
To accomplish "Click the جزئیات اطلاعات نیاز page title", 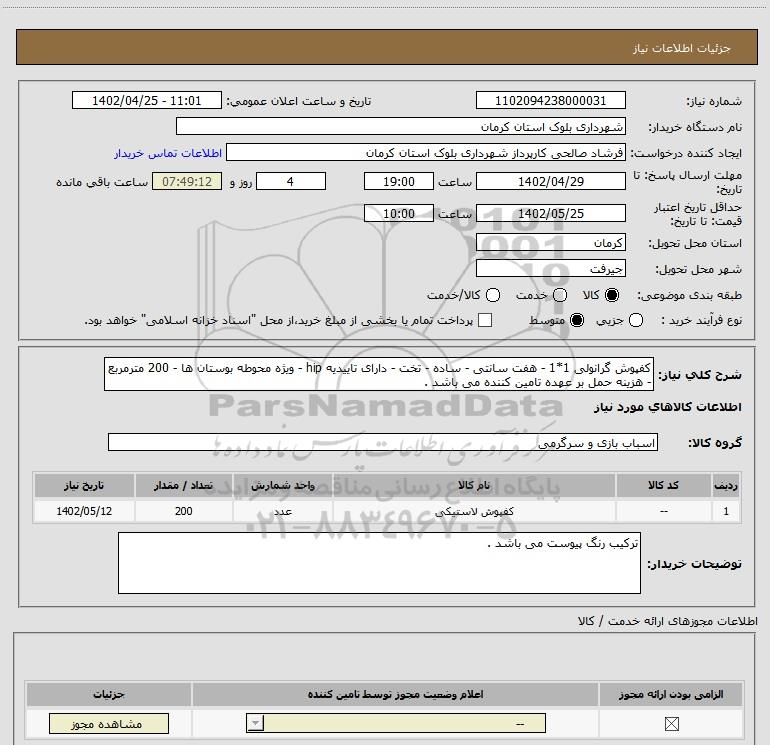I will (x=682, y=48).
